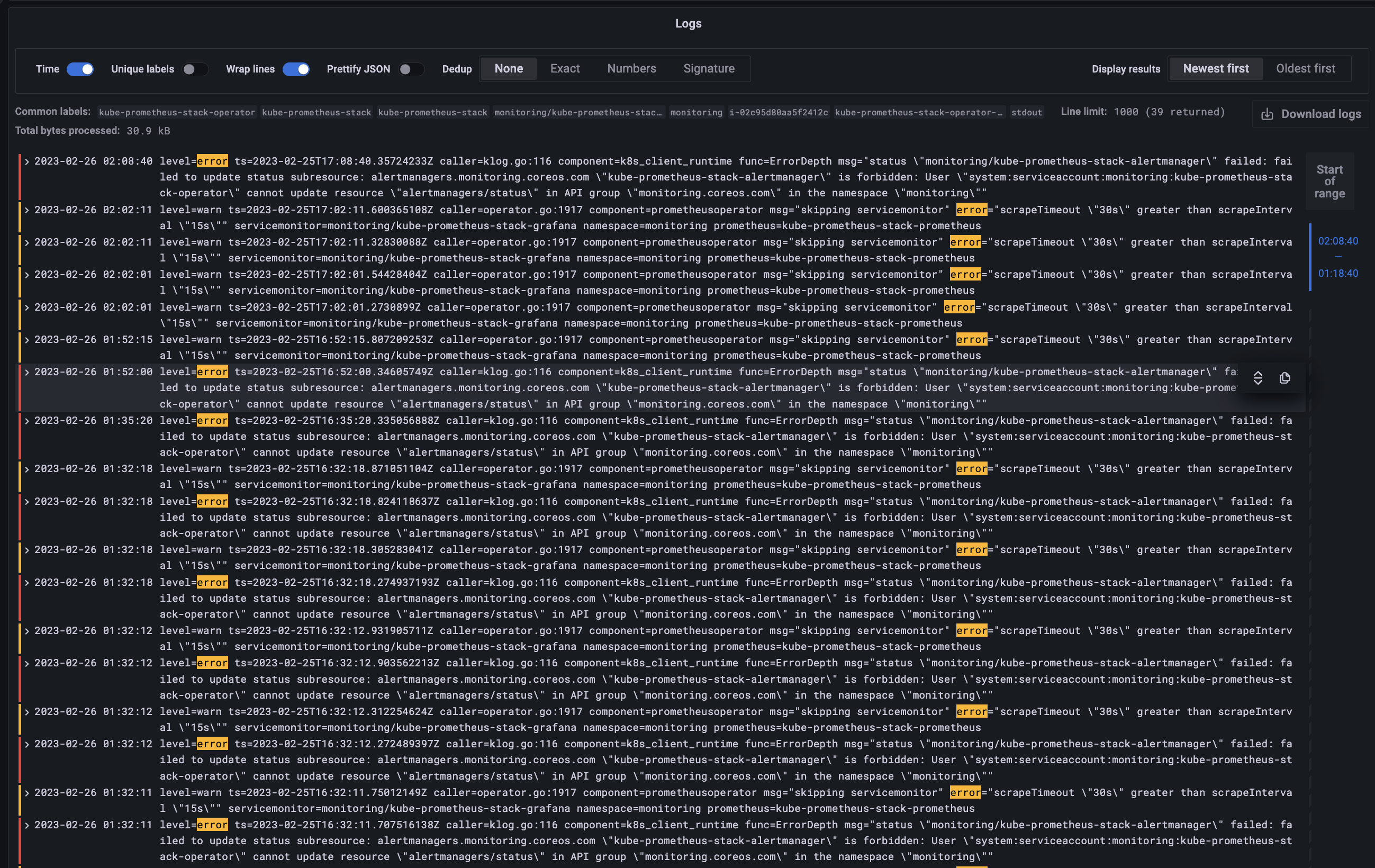Expand the 02:08:40 error log row
This screenshot has height=868, width=1375.
pos(27,161)
